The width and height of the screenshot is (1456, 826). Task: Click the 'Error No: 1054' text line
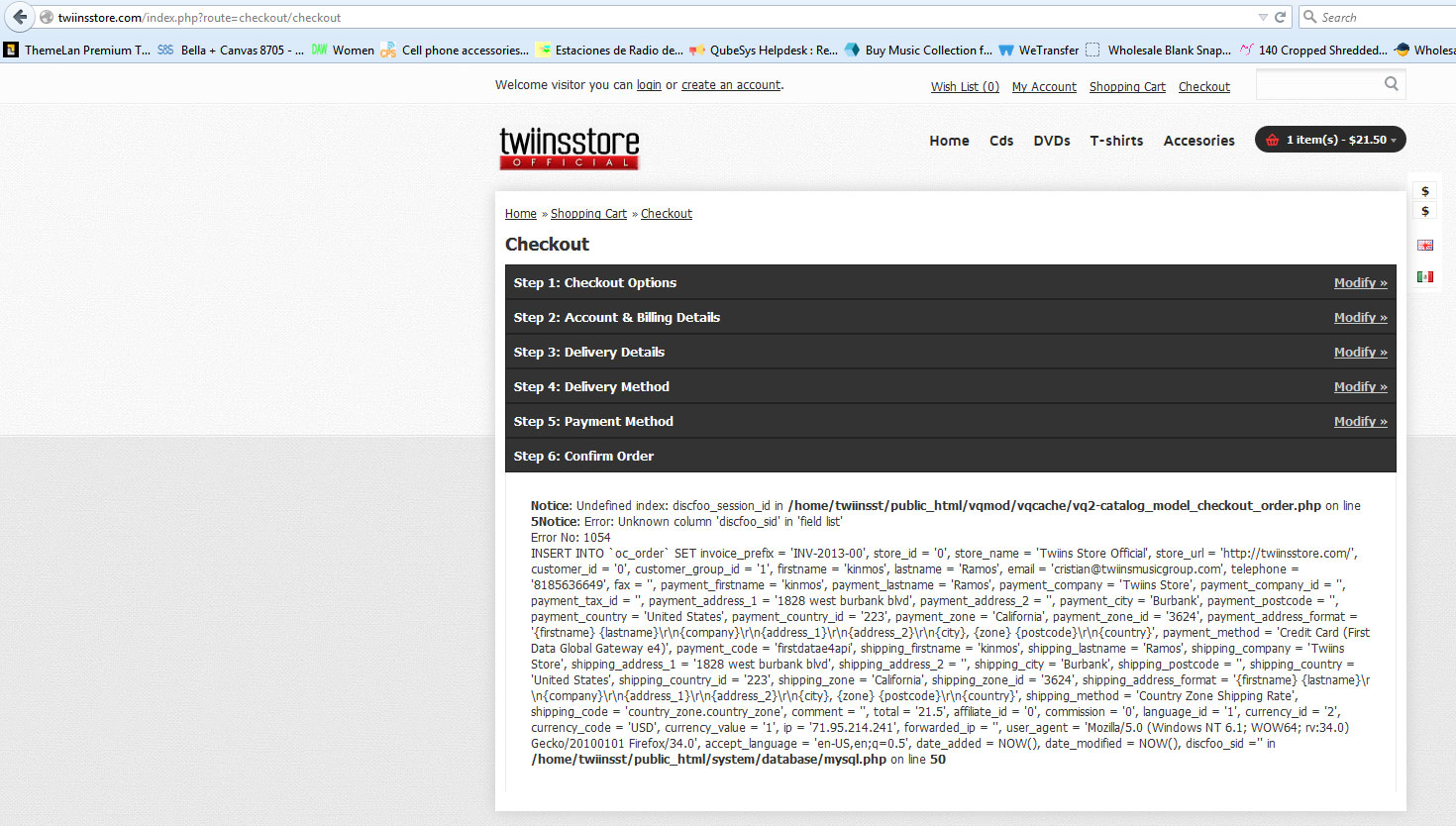pos(571,538)
